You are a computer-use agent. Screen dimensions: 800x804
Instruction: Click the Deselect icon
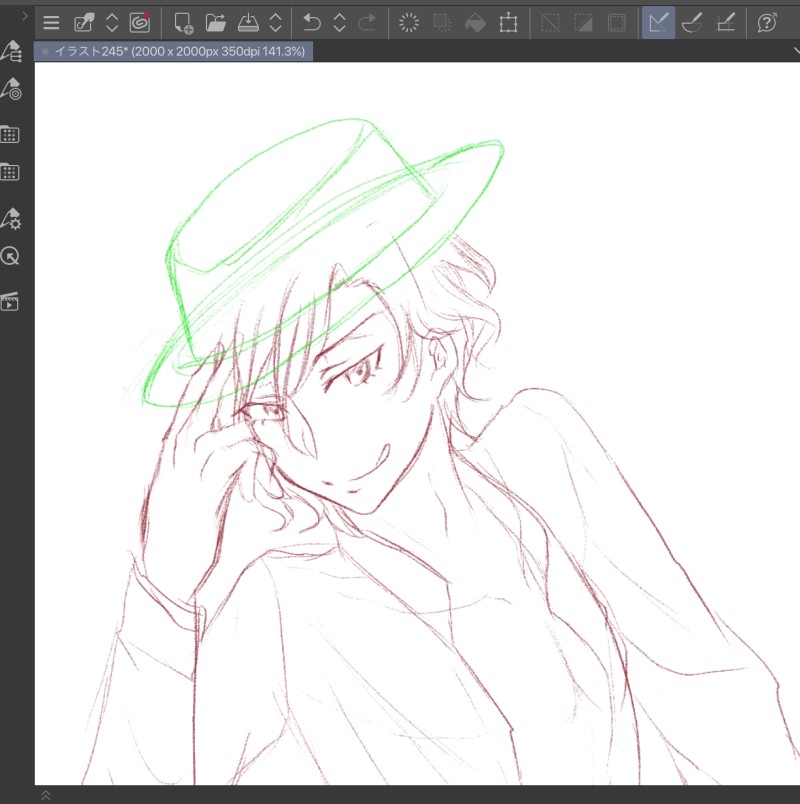[550, 23]
